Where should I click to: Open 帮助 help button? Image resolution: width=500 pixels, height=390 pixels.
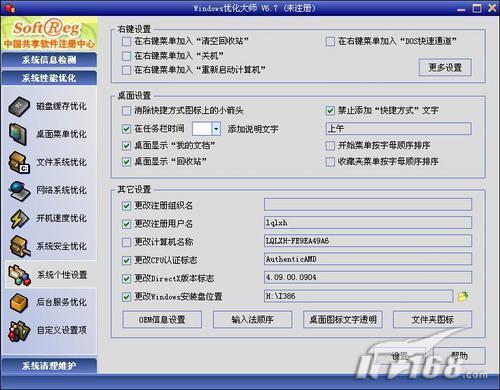(459, 356)
